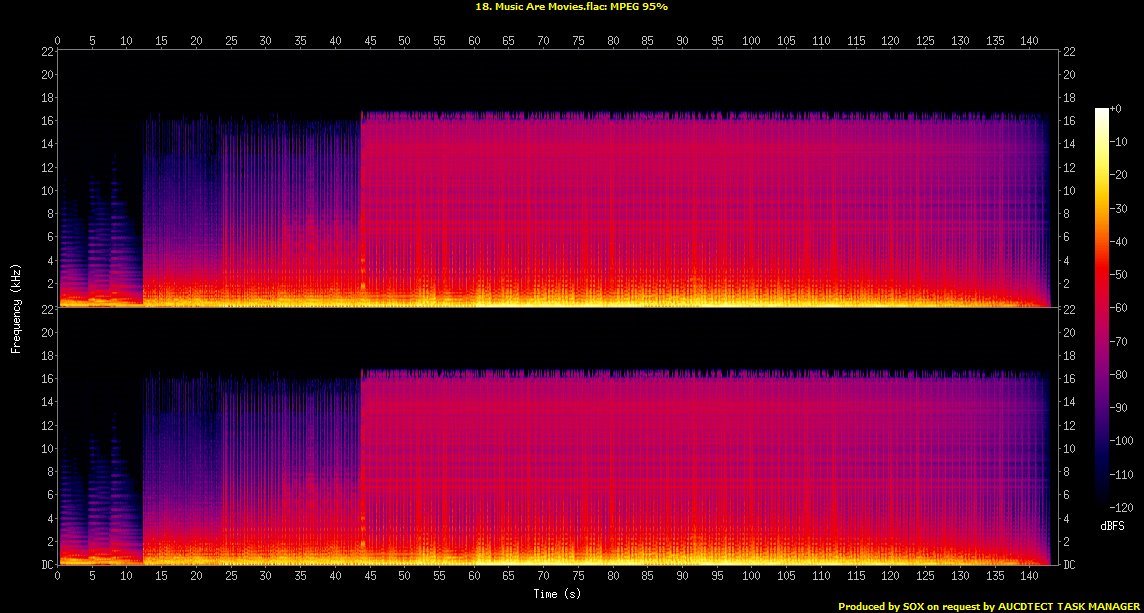Screen dimensions: 1144x613
Task: Click the SOX / AUCDTECT Task Manager credit text
Action: point(987,606)
